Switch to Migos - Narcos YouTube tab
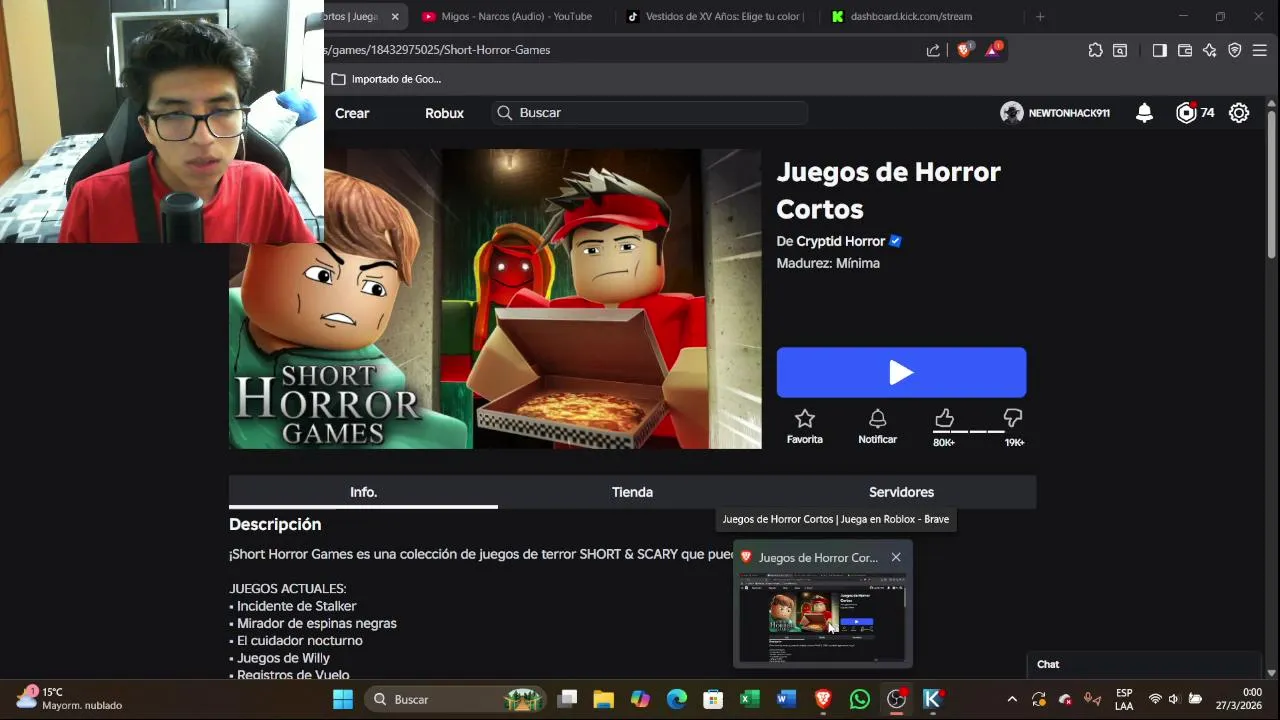This screenshot has height=720, width=1280. tap(506, 16)
